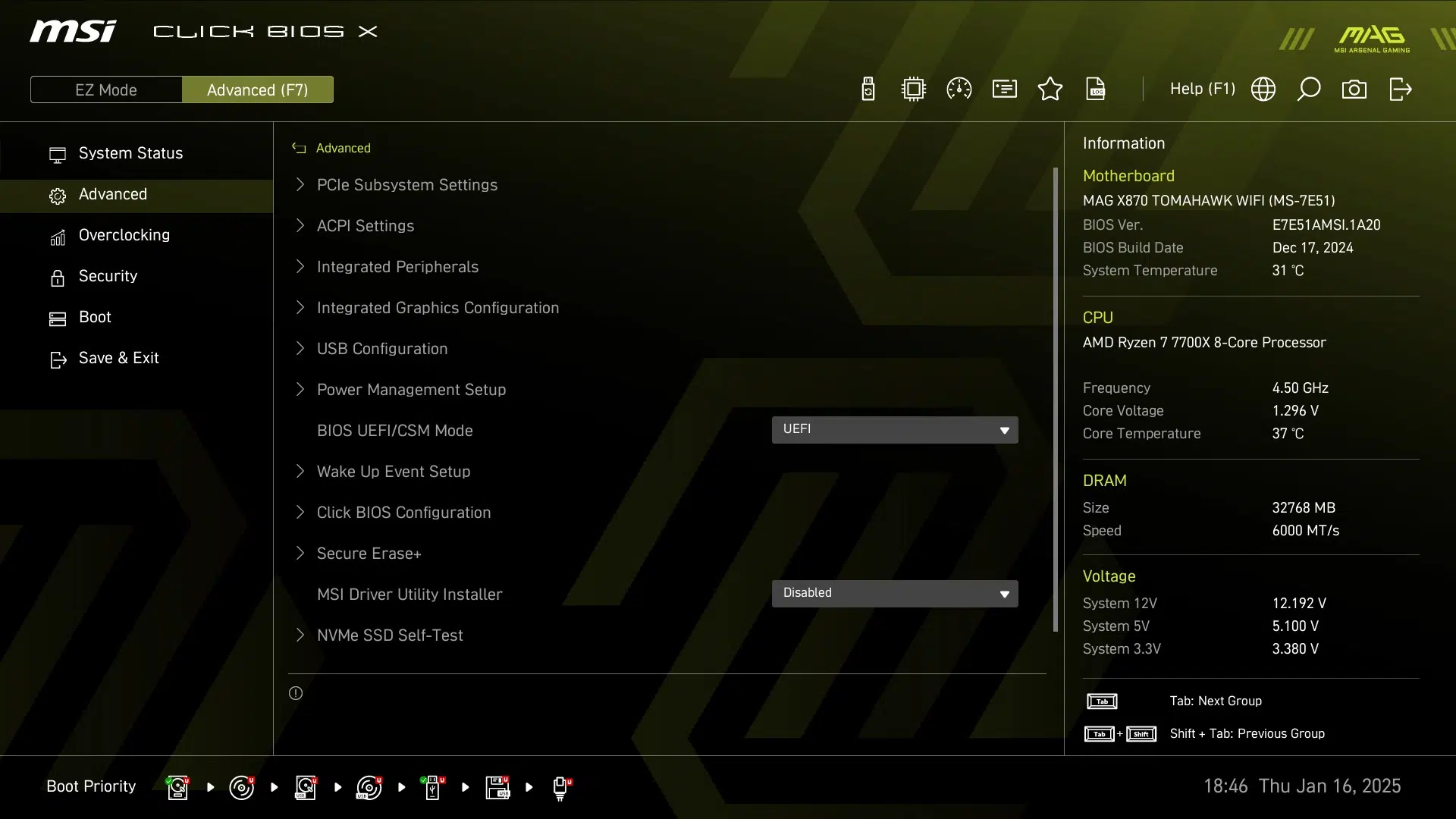Open the speedometer hardware monitor icon
This screenshot has height=819, width=1456.
(959, 89)
